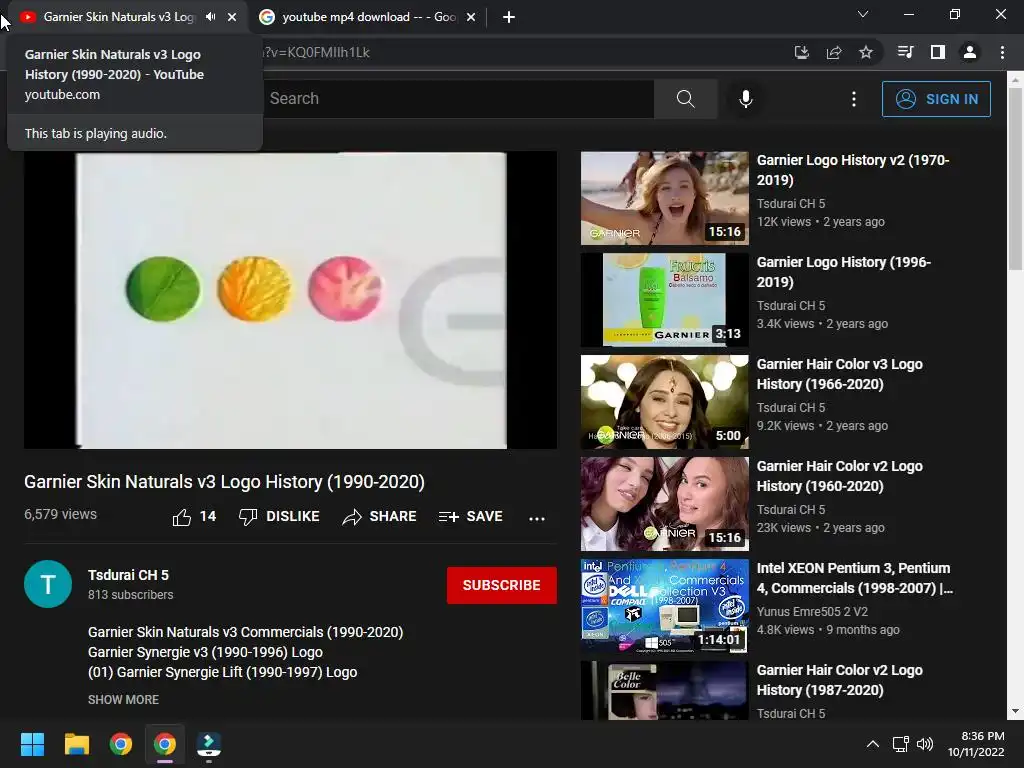The height and width of the screenshot is (768, 1024).
Task: Toggle Chrome side panel
Action: (x=937, y=52)
